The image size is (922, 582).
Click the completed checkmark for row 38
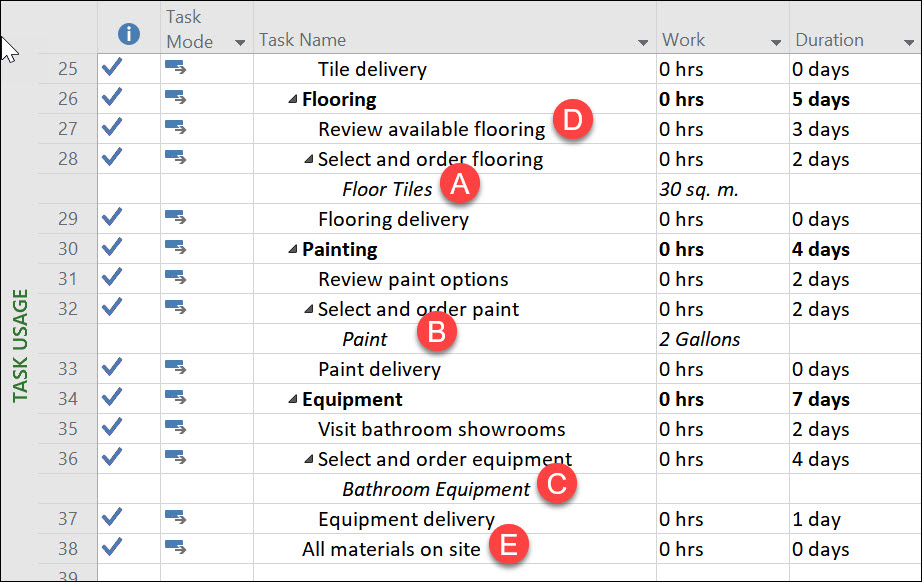click(x=112, y=547)
